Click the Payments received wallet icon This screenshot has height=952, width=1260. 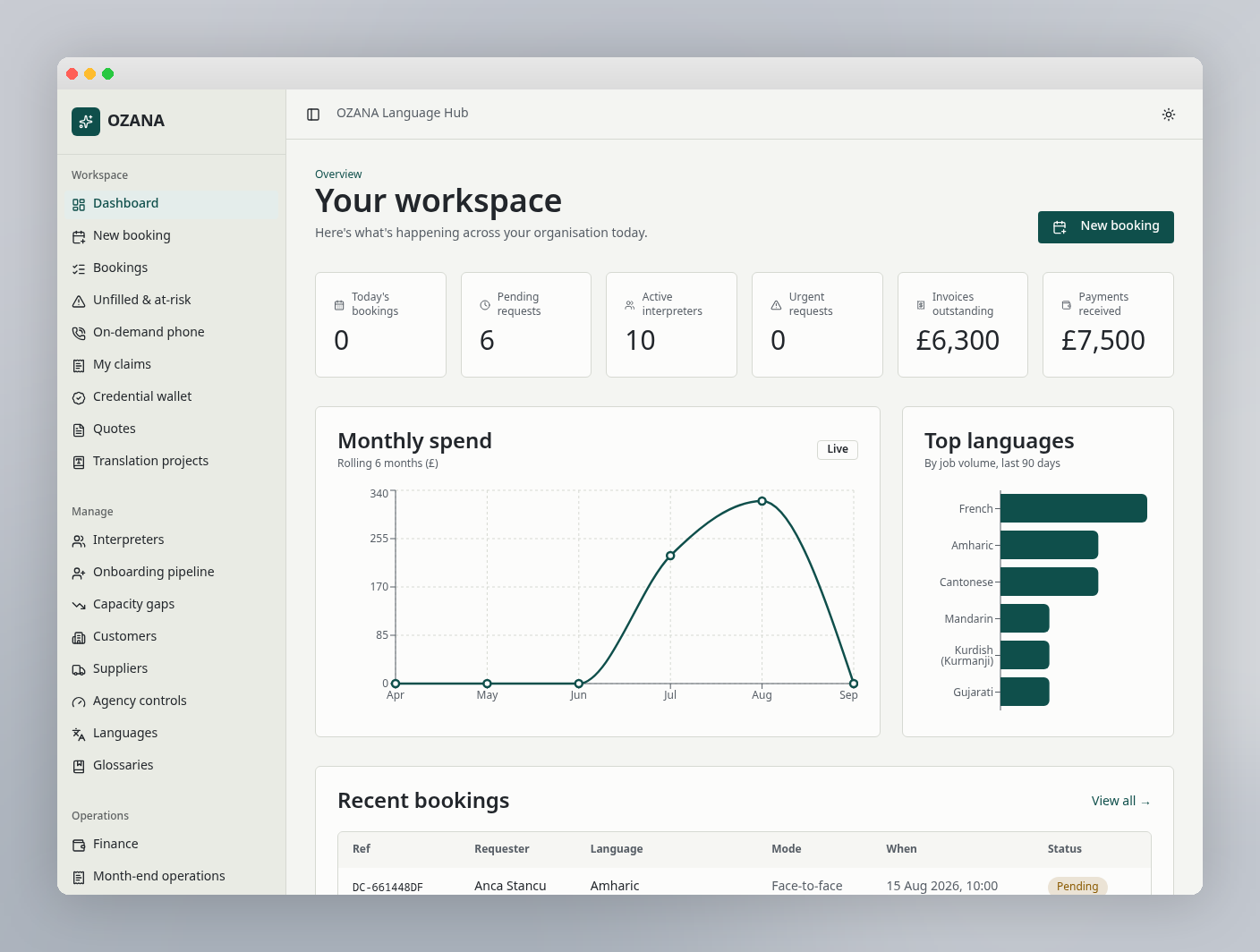(1066, 305)
